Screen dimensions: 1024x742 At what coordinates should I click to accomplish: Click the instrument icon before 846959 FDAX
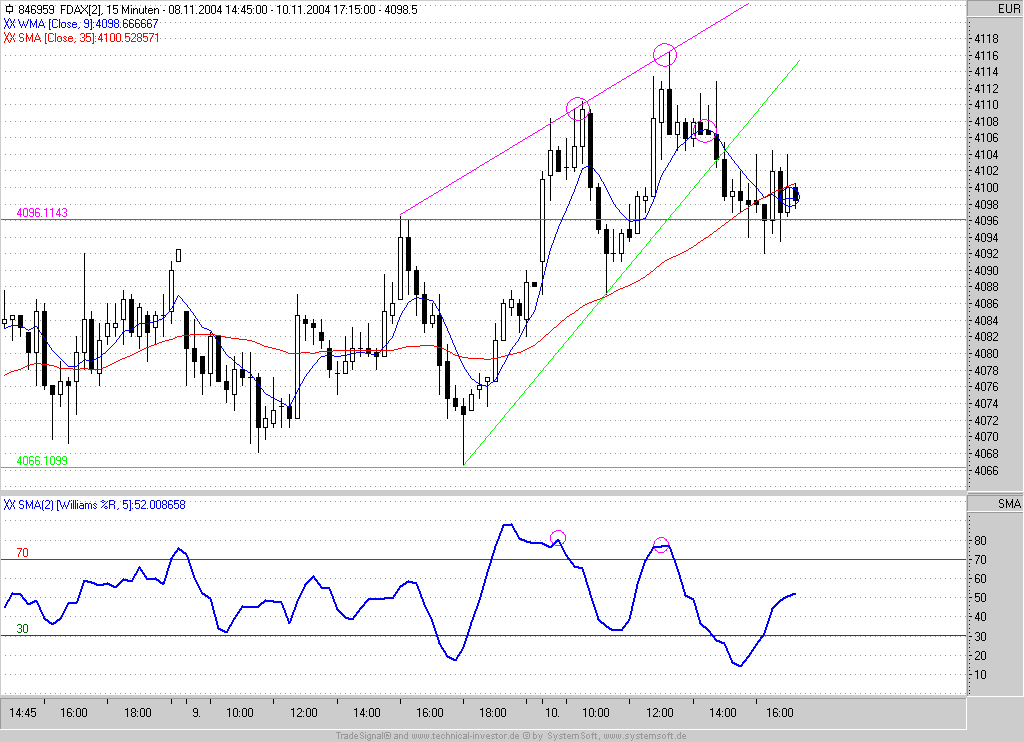point(8,10)
